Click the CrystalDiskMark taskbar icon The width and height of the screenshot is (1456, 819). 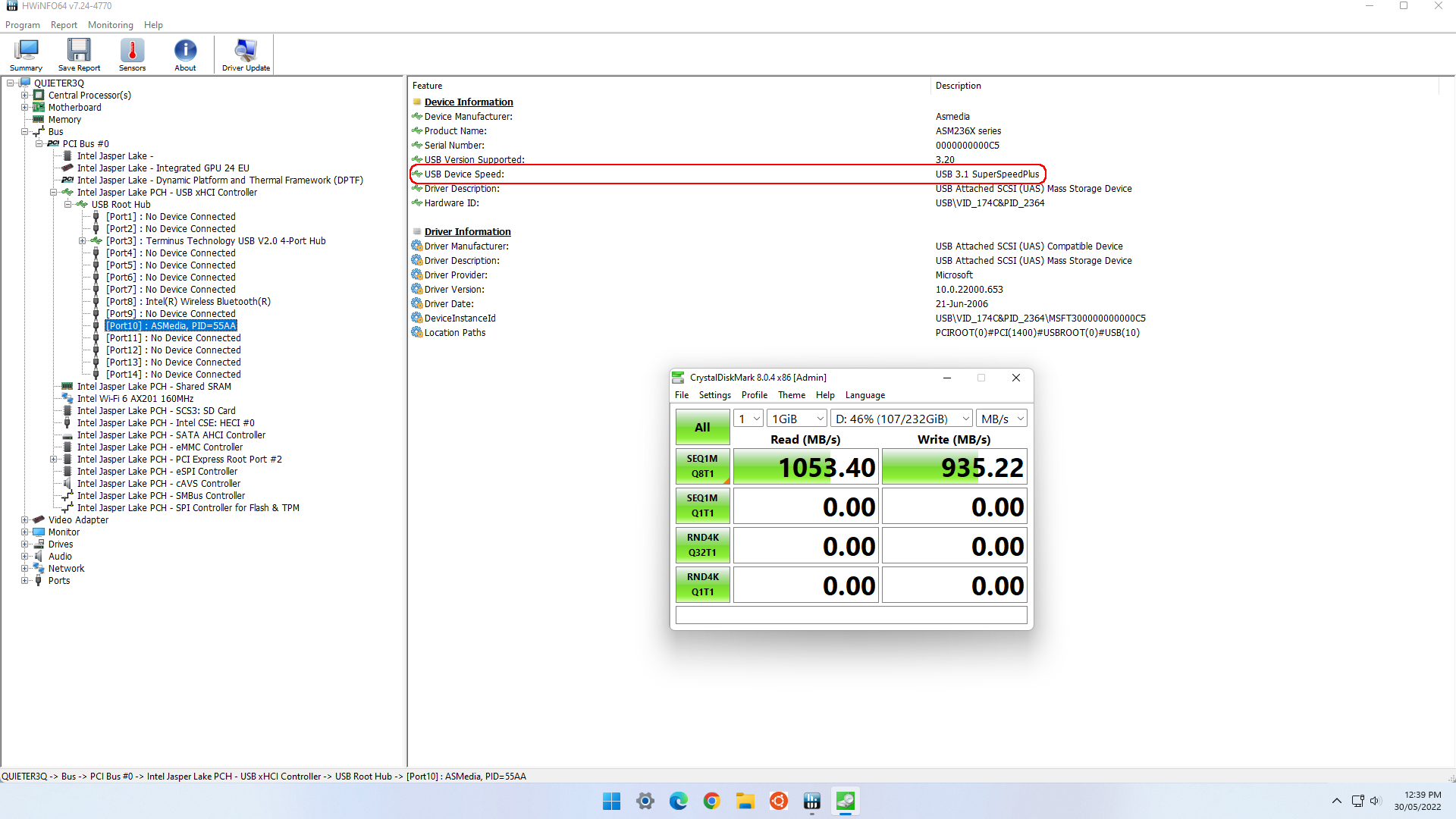click(x=845, y=801)
